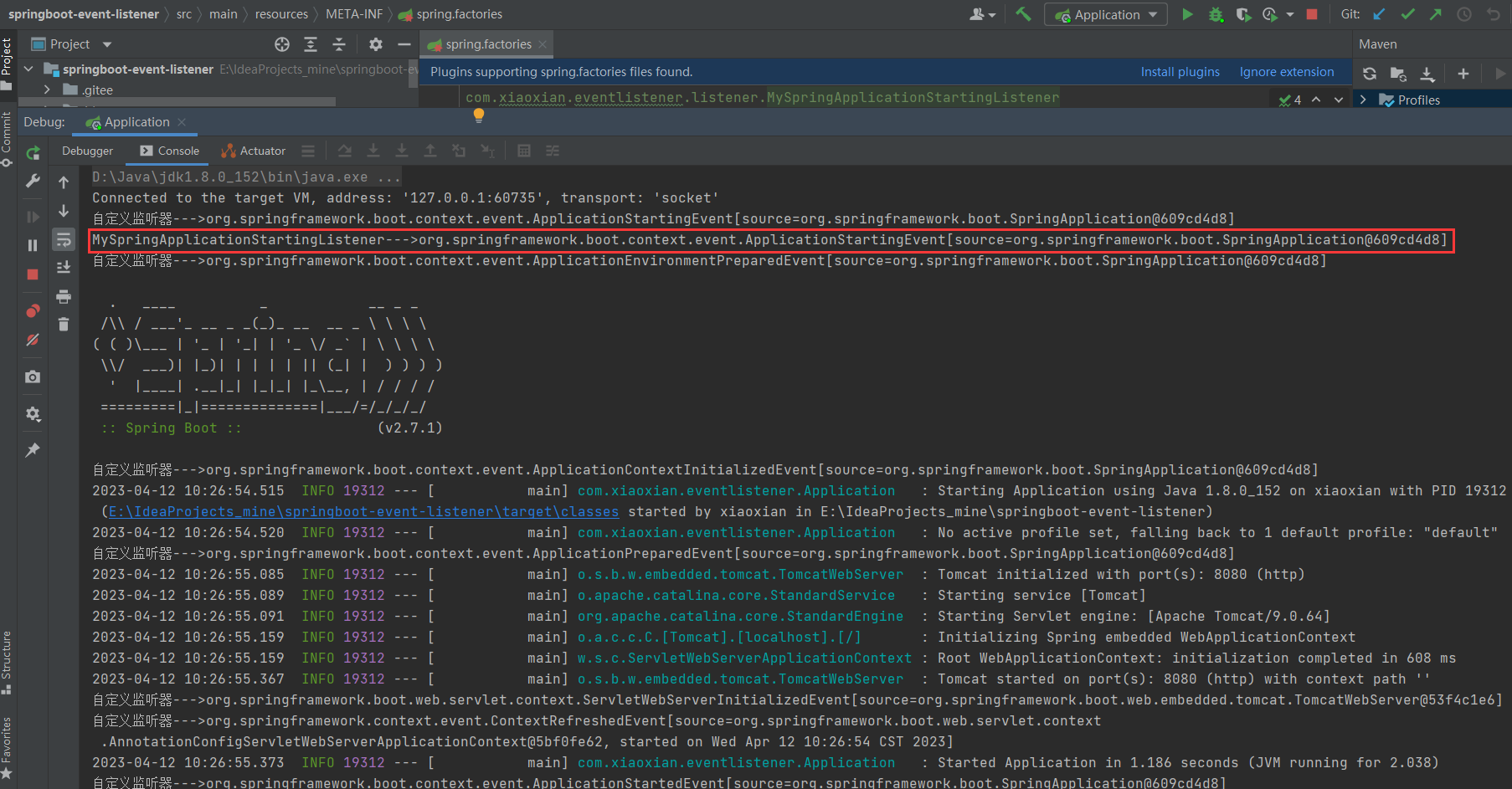Viewport: 1512px width, 789px height.
Task: Click the profiler run icon in top toolbar
Action: tap(1270, 14)
